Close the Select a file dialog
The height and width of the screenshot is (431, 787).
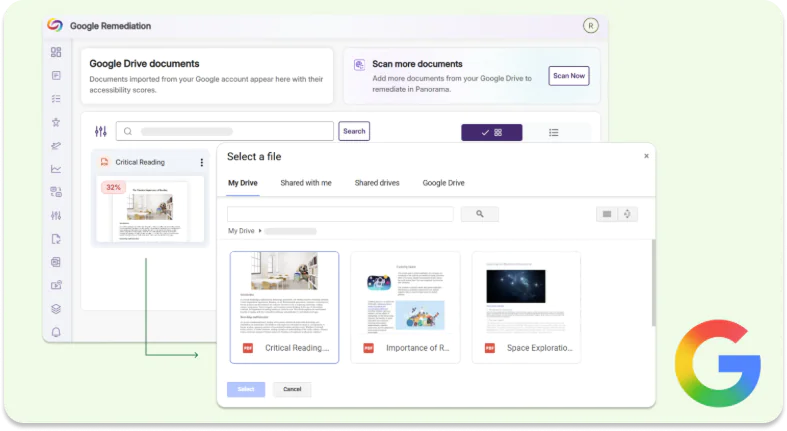tap(646, 156)
